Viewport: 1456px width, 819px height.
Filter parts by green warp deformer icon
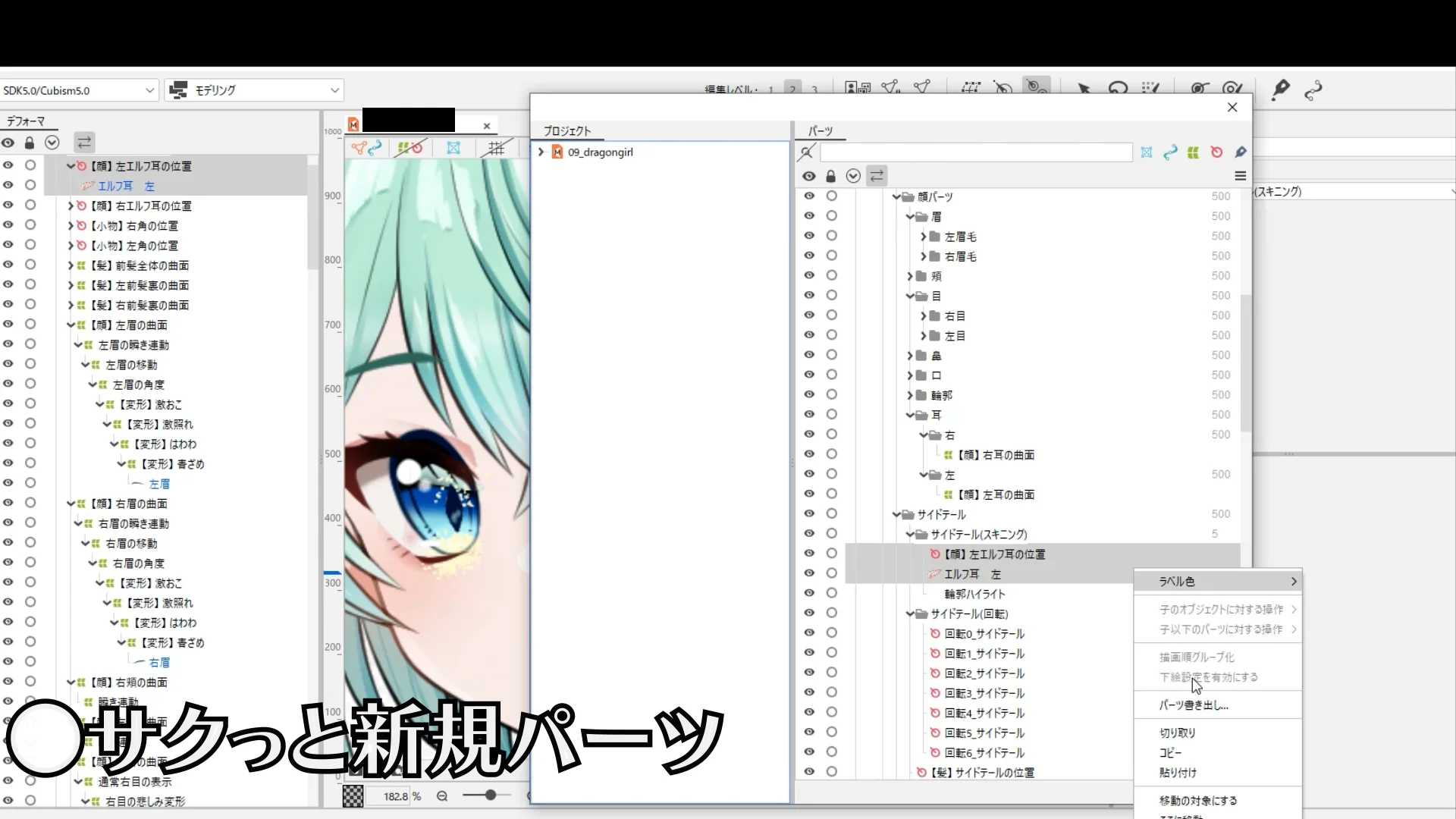[x=1193, y=152]
